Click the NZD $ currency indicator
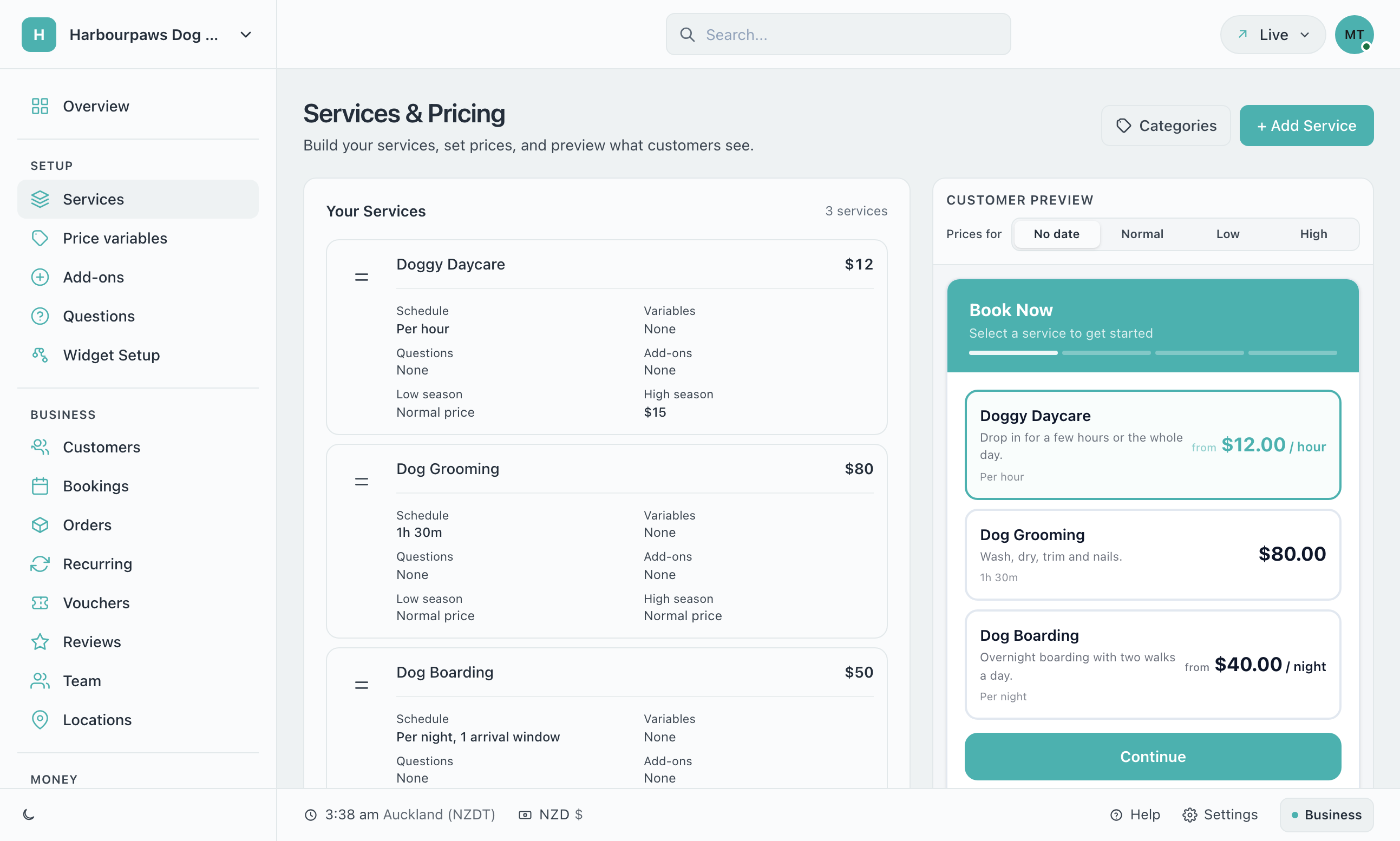 pos(551,814)
